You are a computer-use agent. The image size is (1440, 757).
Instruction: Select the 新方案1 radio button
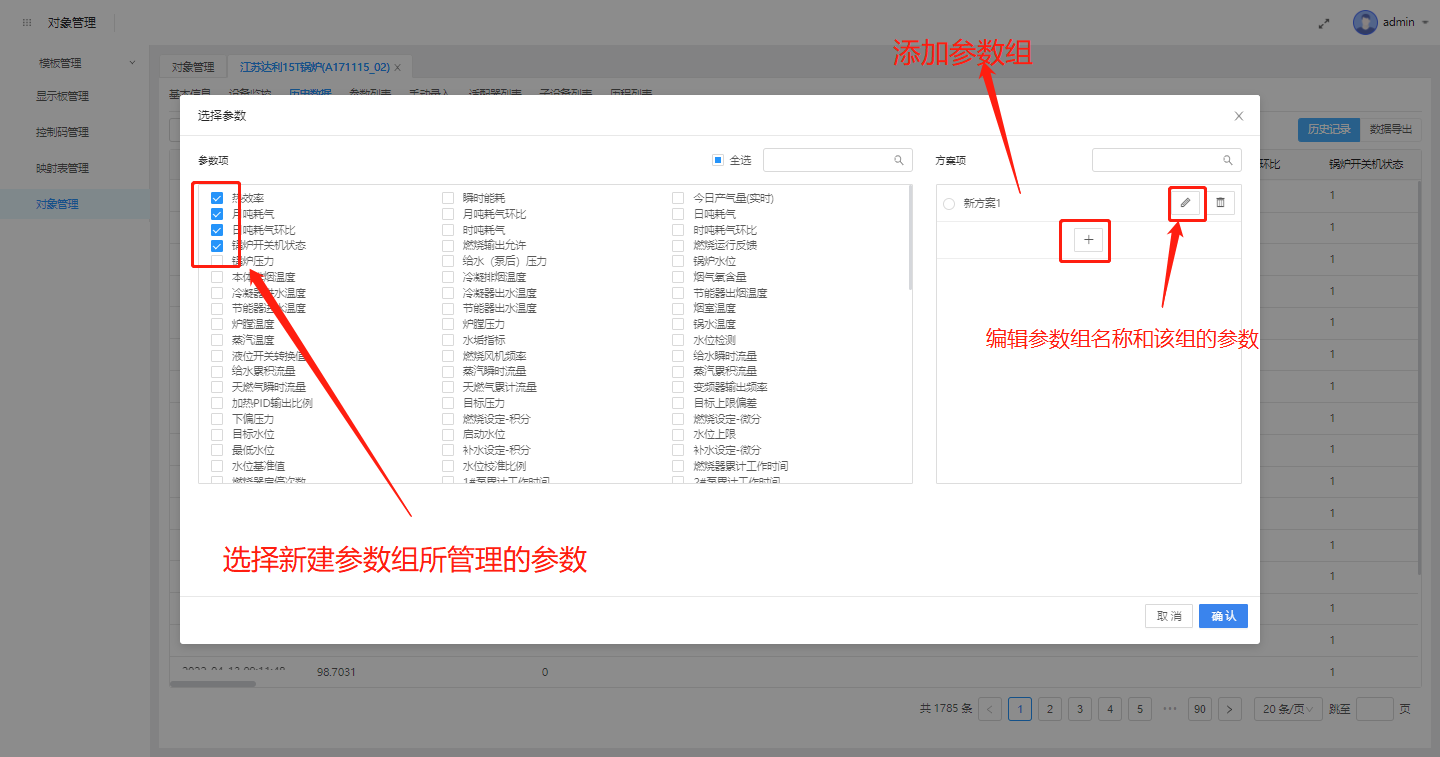(949, 204)
